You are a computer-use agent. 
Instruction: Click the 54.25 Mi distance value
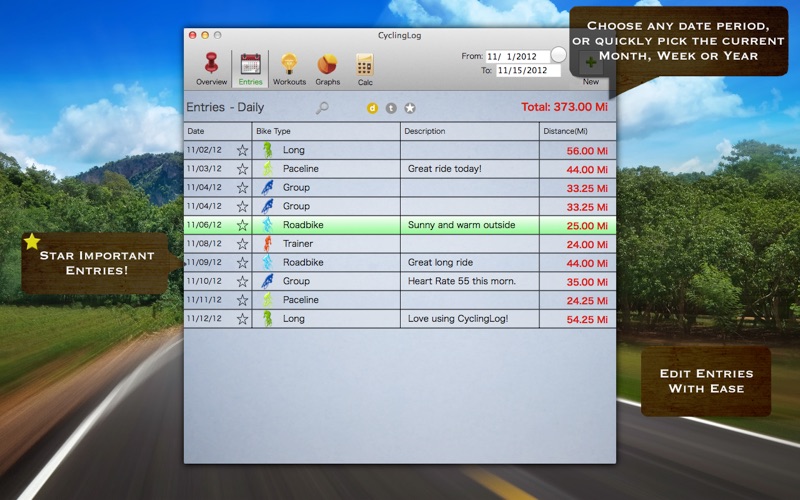587,320
